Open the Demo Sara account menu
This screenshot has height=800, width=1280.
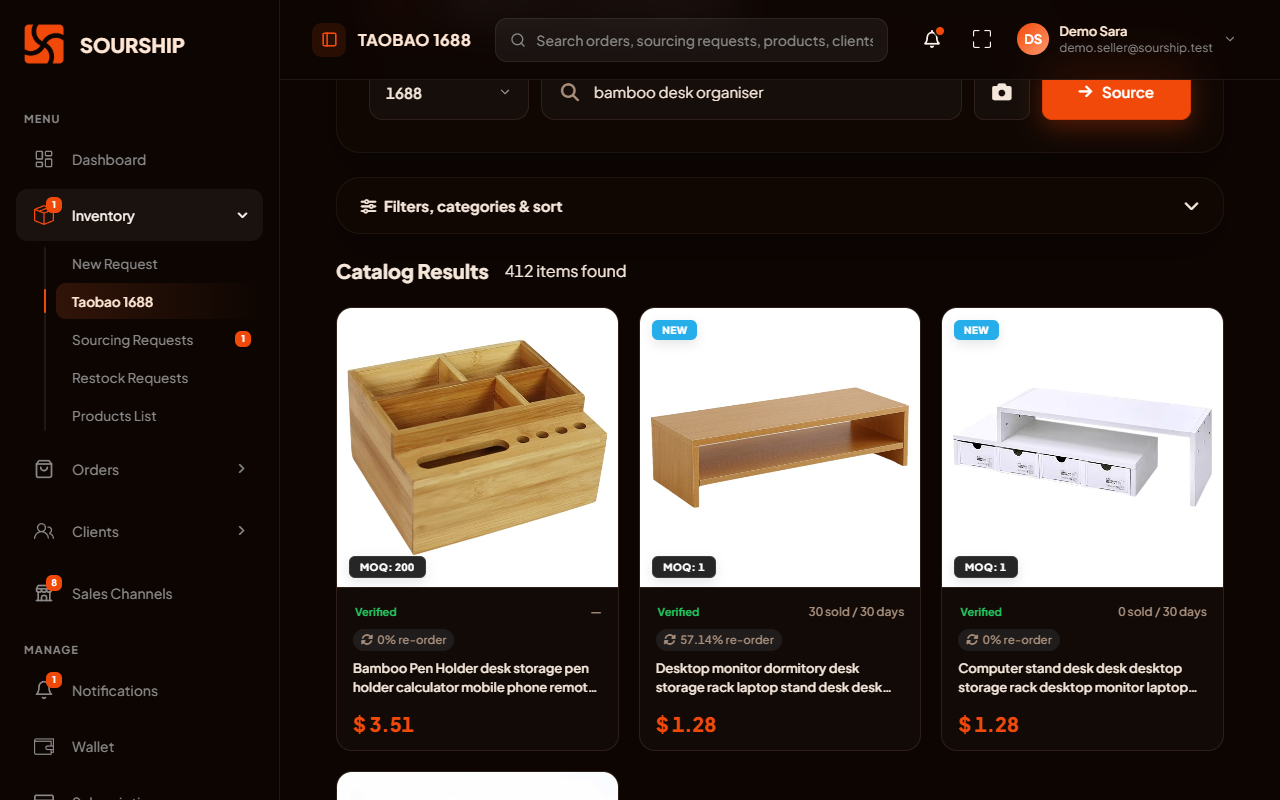click(1127, 40)
